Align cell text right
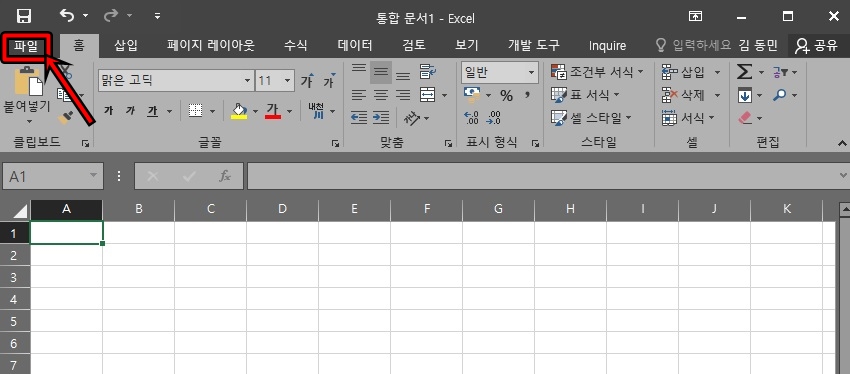 coord(403,95)
